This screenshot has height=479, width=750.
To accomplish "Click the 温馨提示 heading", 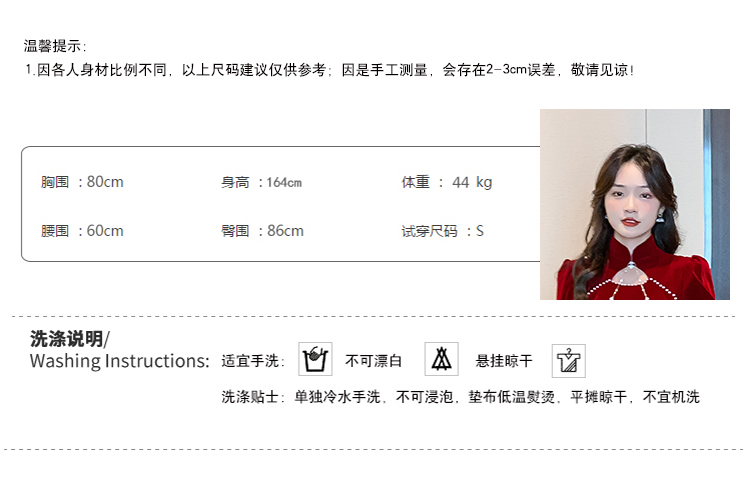I will point(55,46).
